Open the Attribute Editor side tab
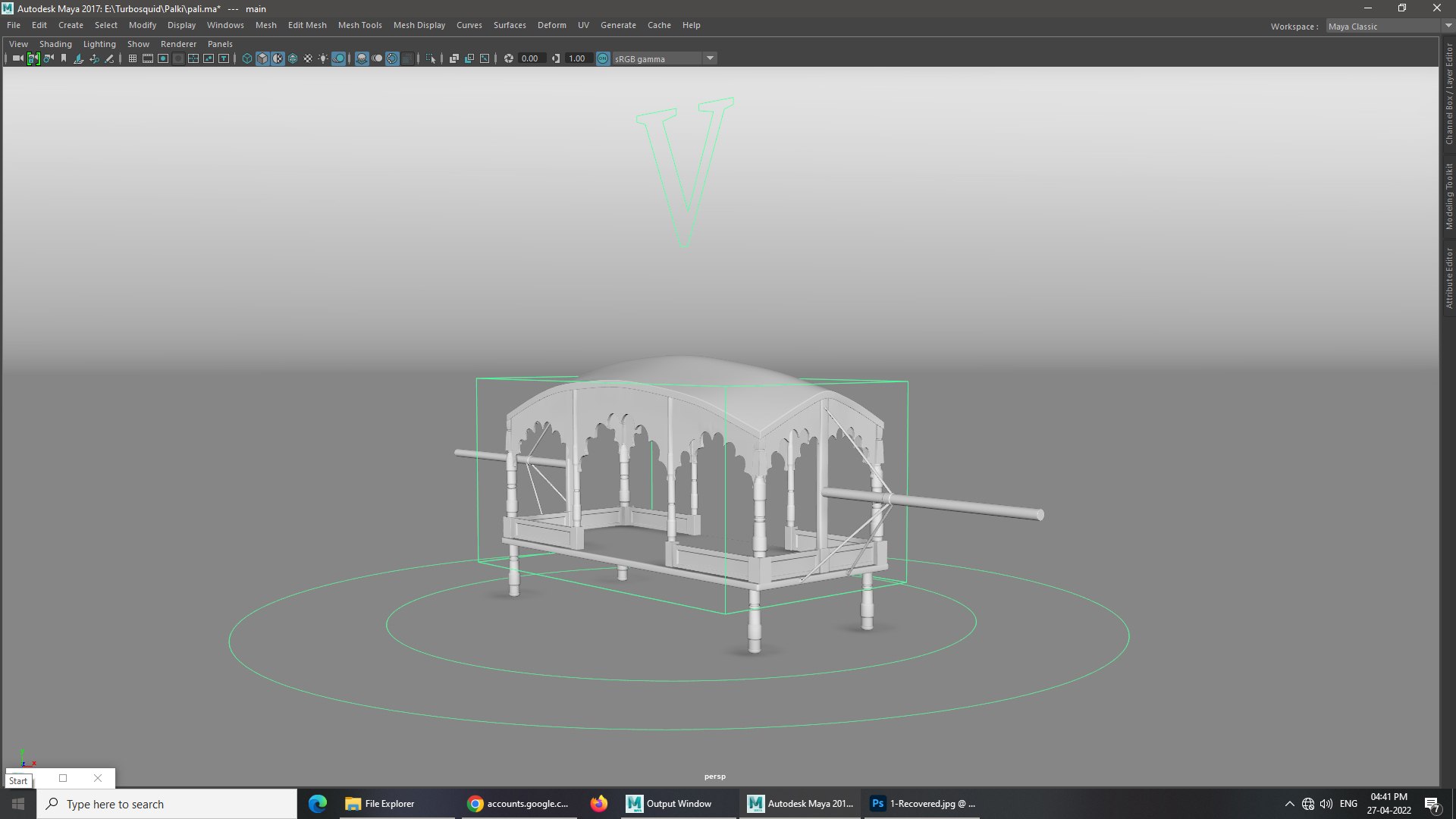 1448,278
